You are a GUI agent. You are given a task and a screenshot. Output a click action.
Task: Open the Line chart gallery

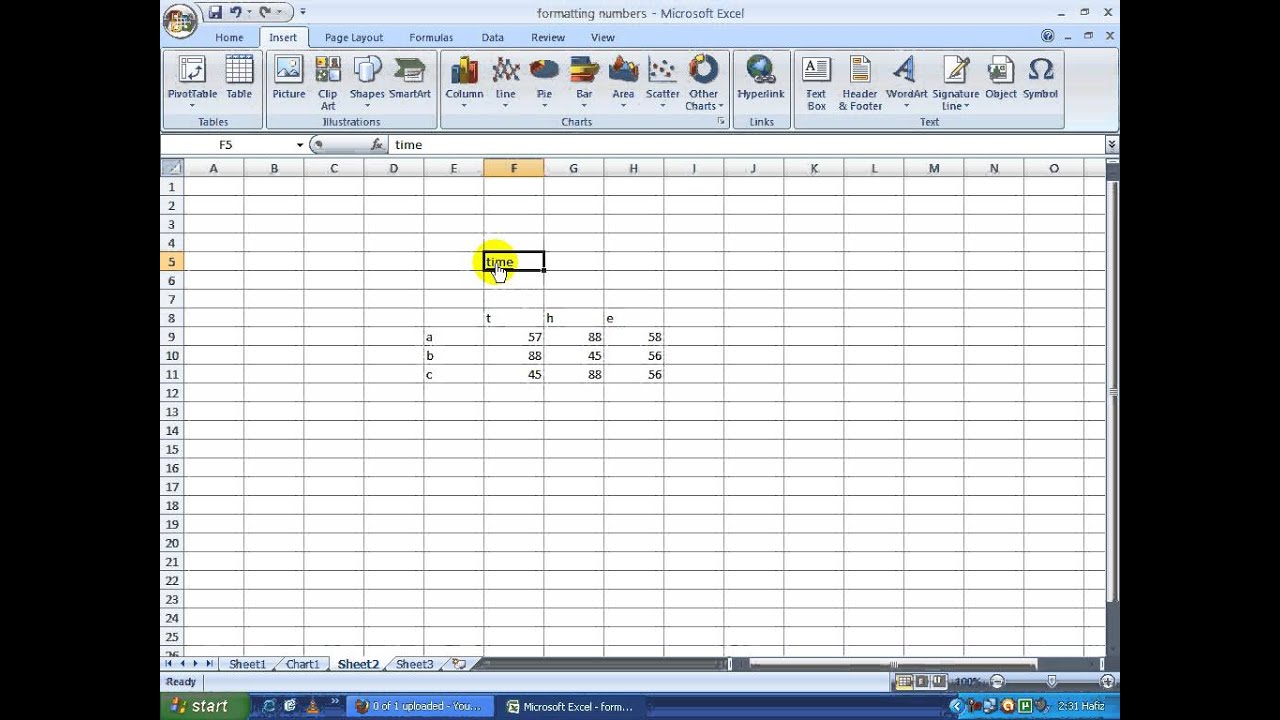coord(506,81)
